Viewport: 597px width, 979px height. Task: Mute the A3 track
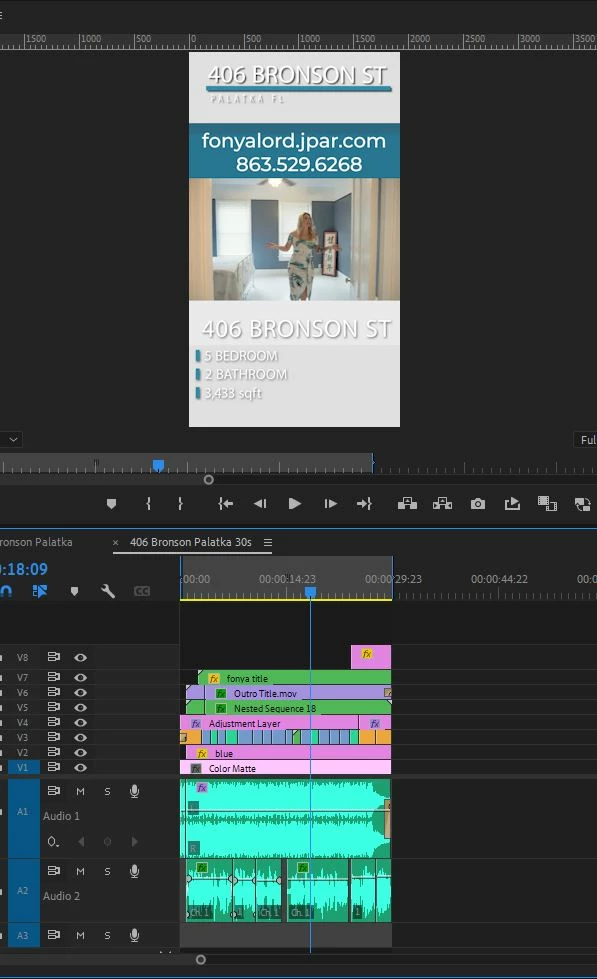tap(80, 935)
